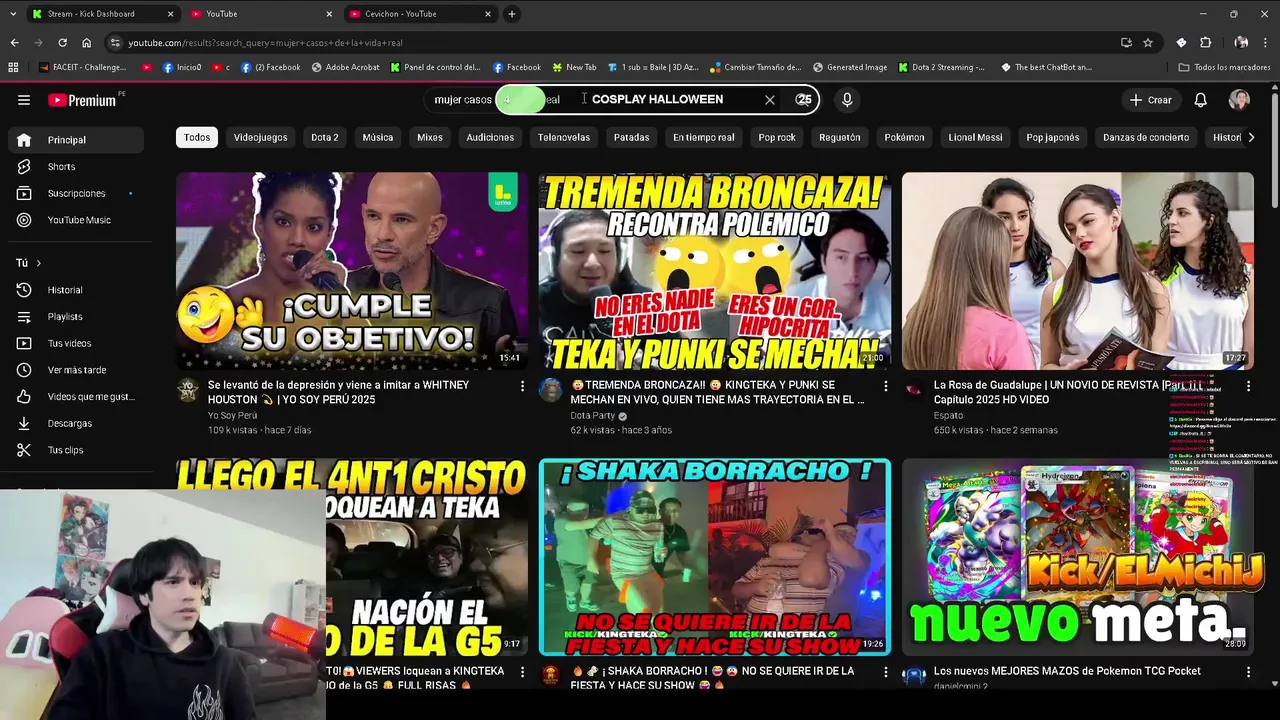Open Historial in sidebar
The image size is (1280, 720).
click(x=76, y=290)
